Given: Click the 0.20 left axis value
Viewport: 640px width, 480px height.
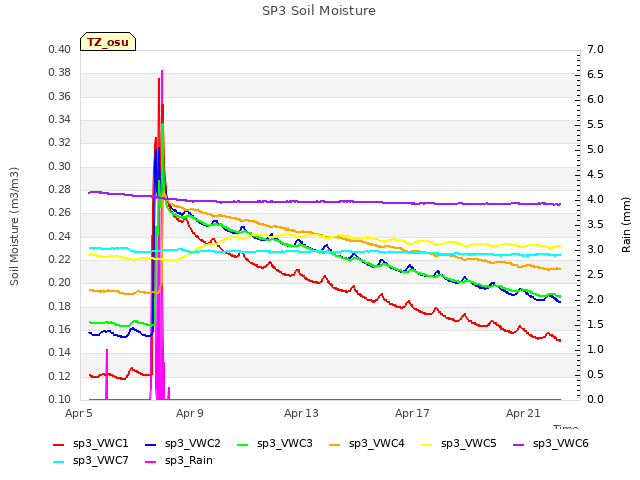Looking at the screenshot, I should (x=60, y=282).
